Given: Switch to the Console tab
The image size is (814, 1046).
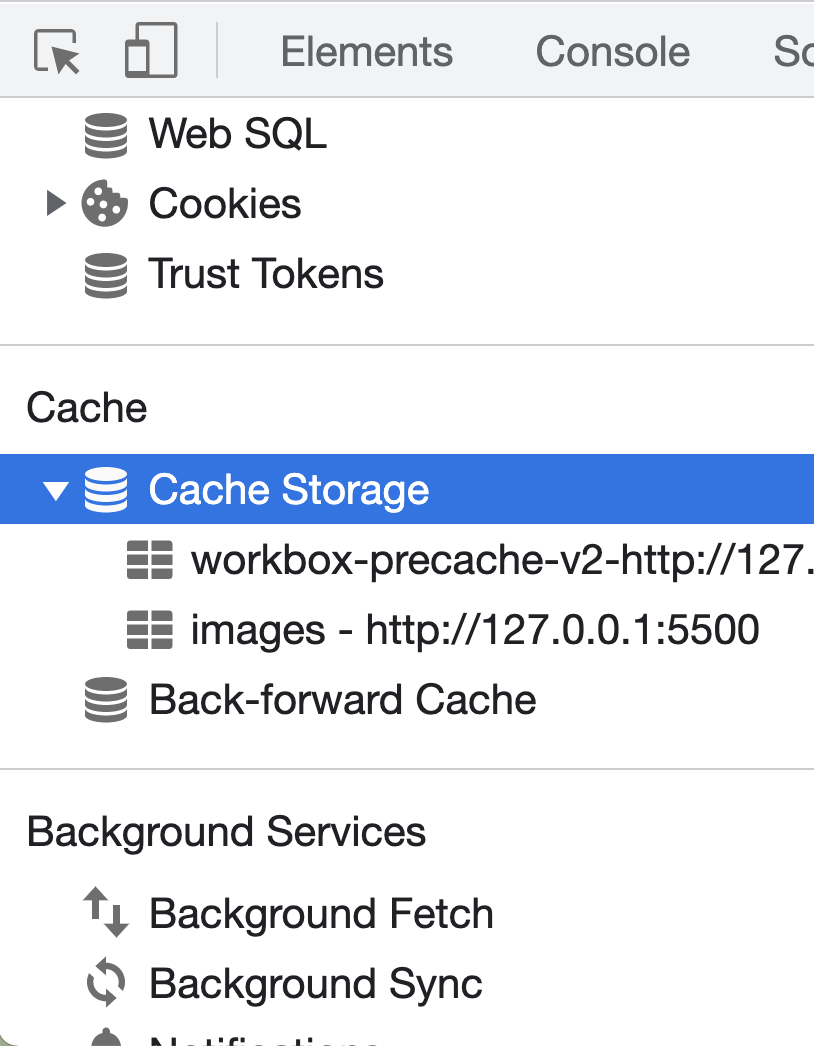Looking at the screenshot, I should click(613, 52).
